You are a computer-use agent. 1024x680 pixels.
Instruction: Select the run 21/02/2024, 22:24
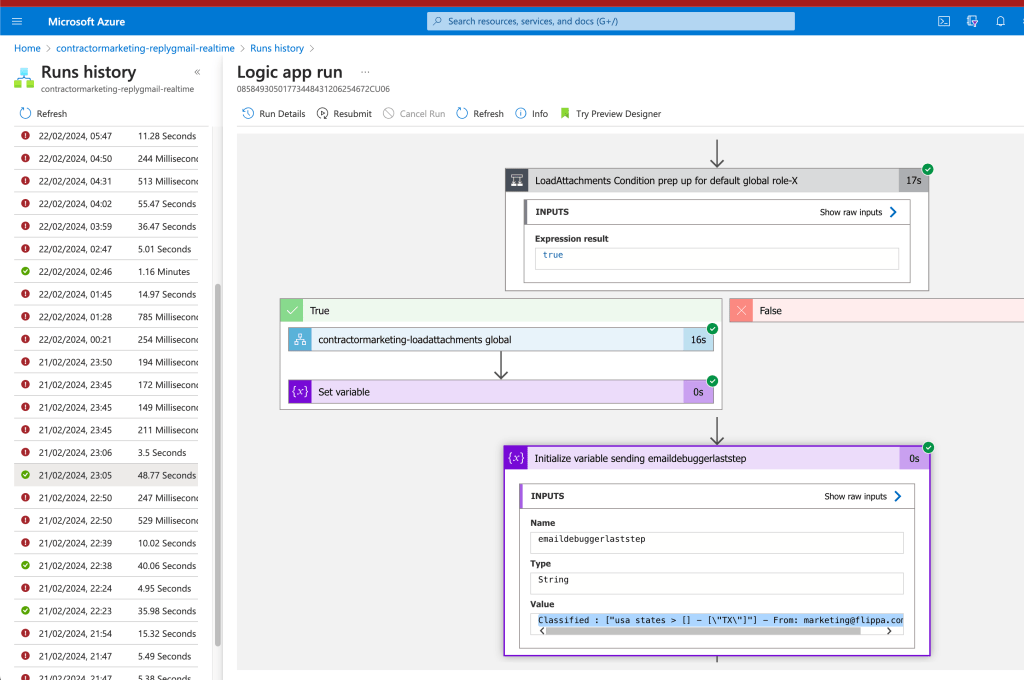[106, 589]
